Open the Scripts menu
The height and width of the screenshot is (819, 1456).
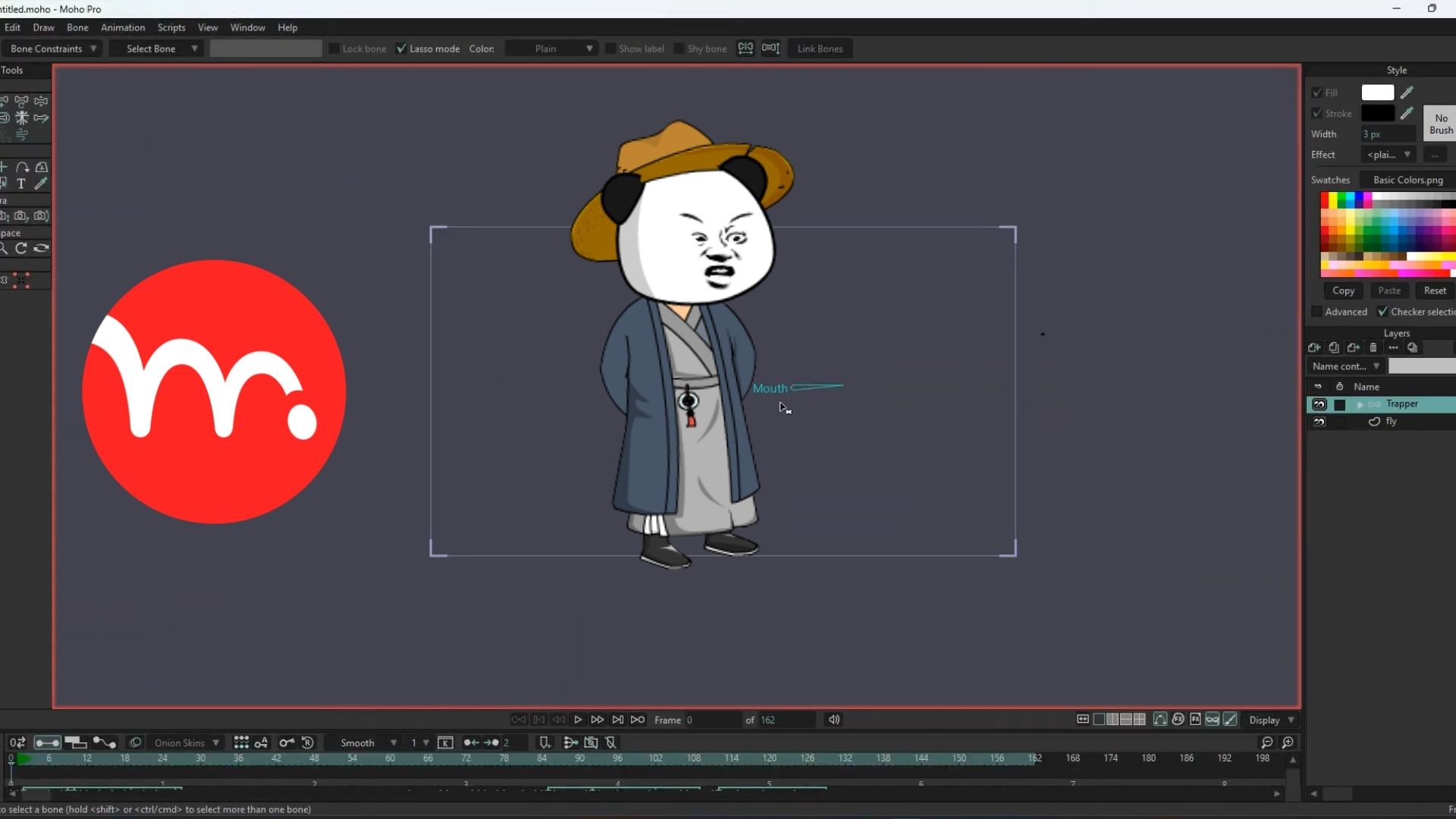tap(171, 27)
